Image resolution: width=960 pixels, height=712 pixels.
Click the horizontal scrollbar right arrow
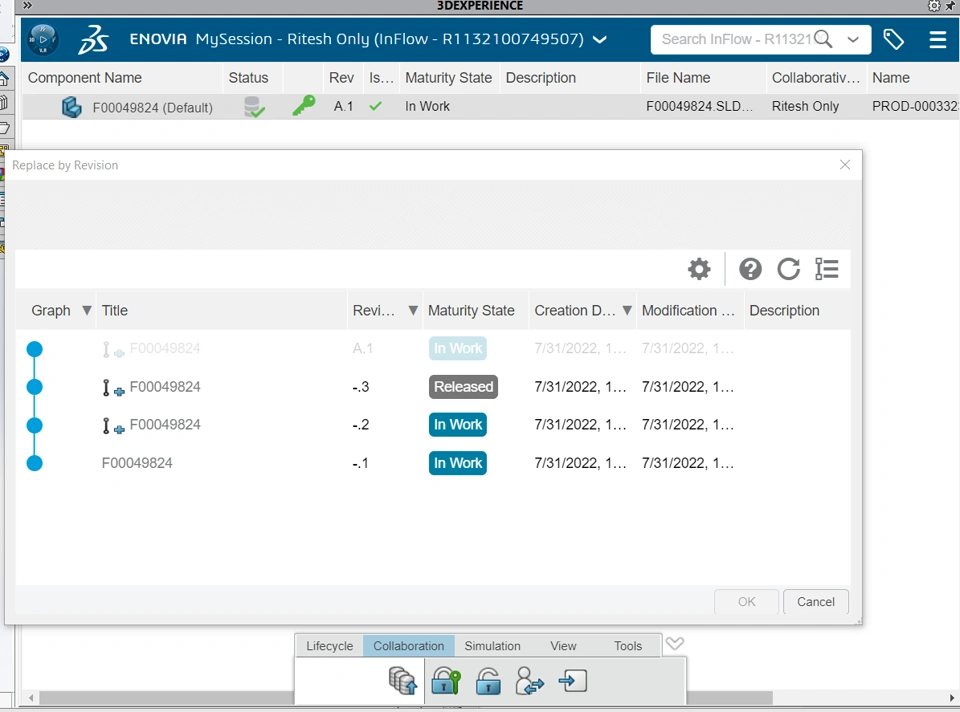952,698
